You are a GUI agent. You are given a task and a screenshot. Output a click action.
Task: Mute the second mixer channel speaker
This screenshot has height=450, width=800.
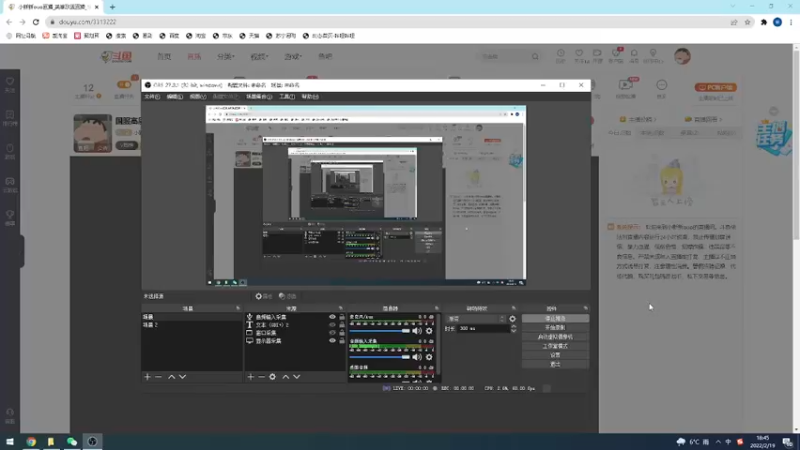pyautogui.click(x=417, y=357)
